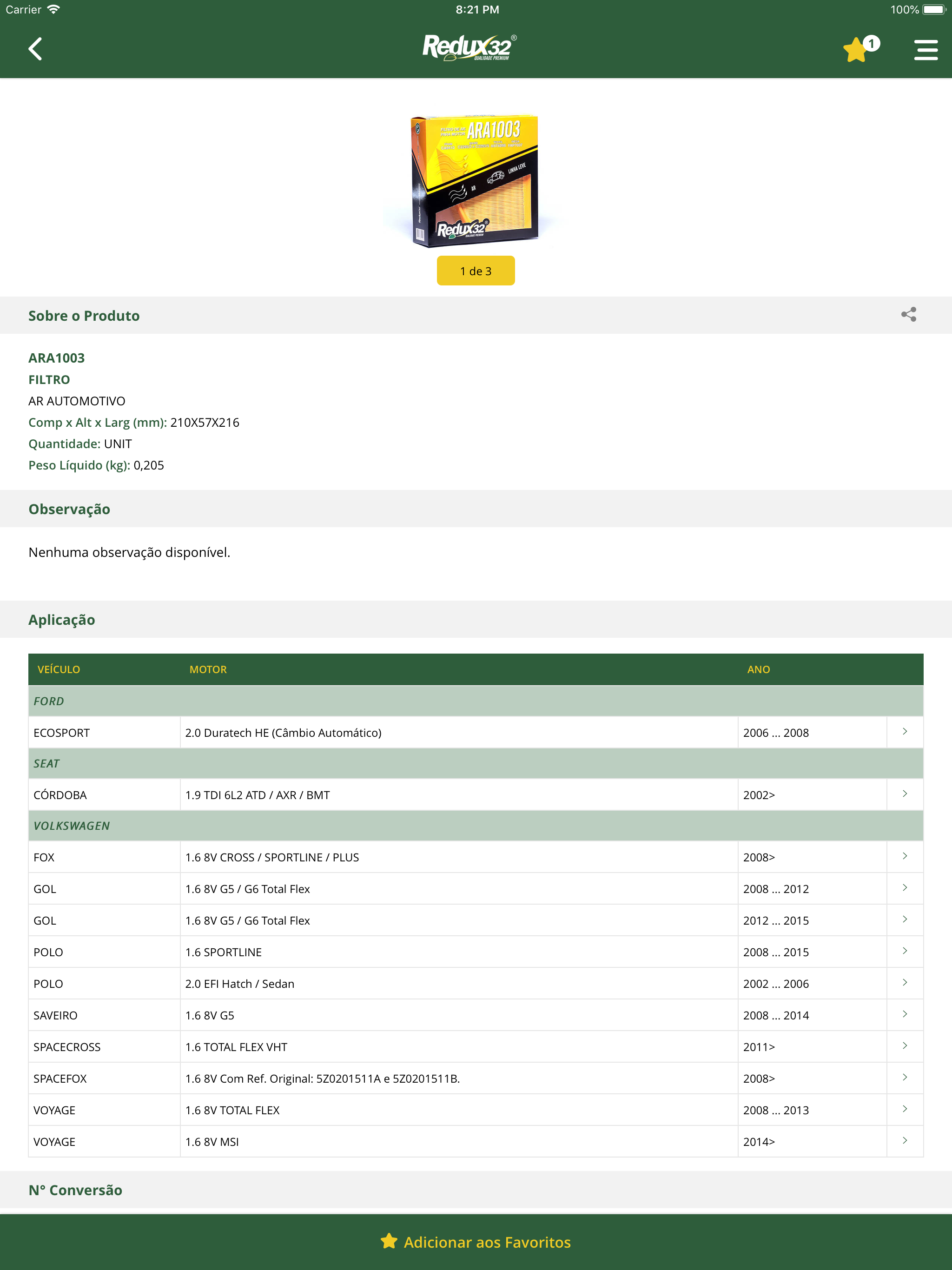Select the FOX vehicle cell
Image resolution: width=952 pixels, height=1270 pixels.
point(105,857)
